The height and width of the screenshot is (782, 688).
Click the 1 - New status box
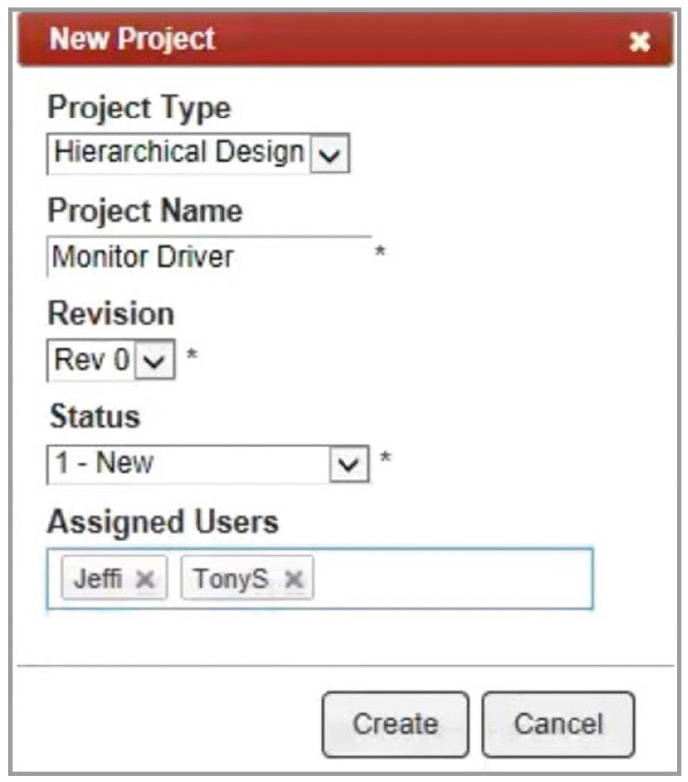188,464
